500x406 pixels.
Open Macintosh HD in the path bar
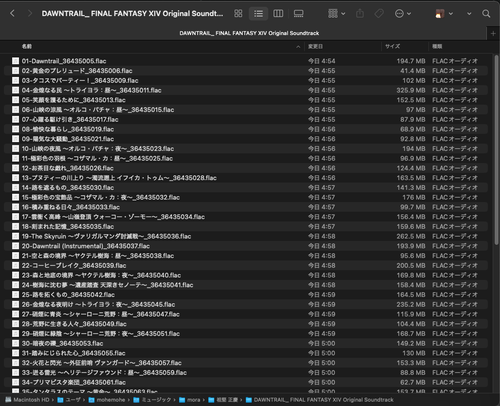[x=27, y=400]
